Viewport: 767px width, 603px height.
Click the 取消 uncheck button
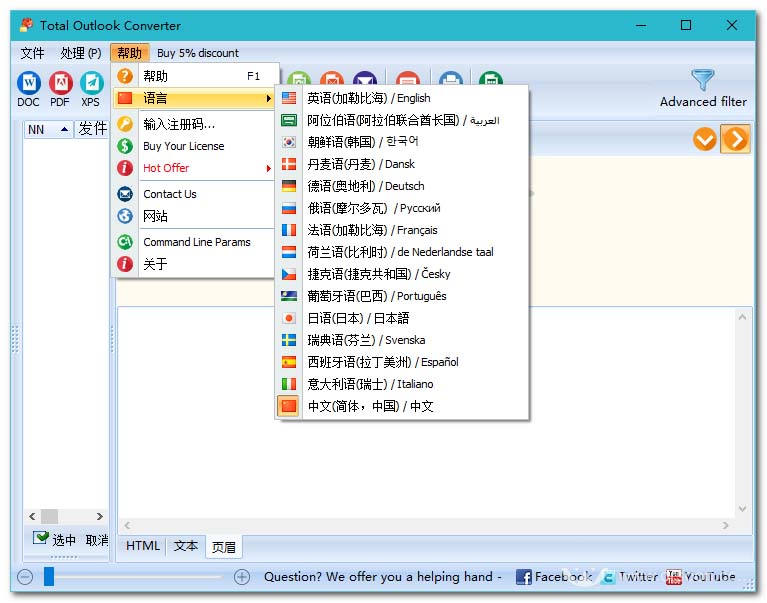click(x=96, y=540)
